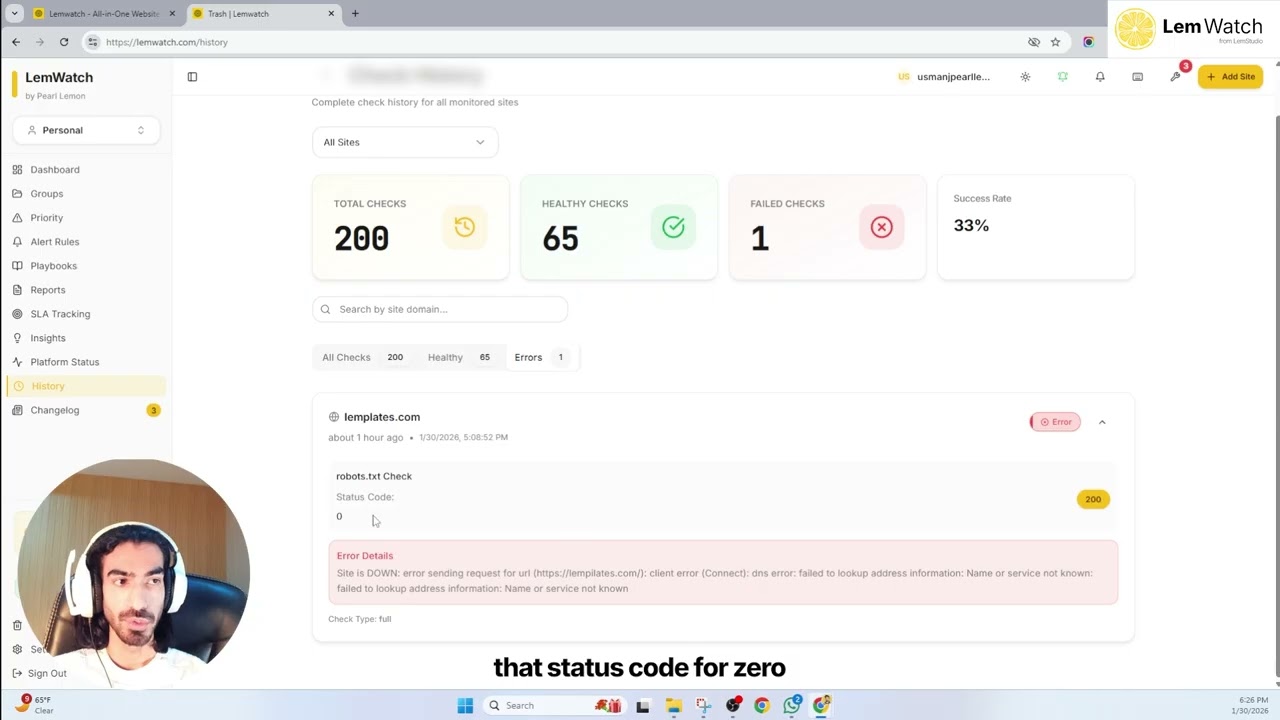The height and width of the screenshot is (720, 1280).
Task: Open the tab search dropdown arrow
Action: tap(14, 14)
